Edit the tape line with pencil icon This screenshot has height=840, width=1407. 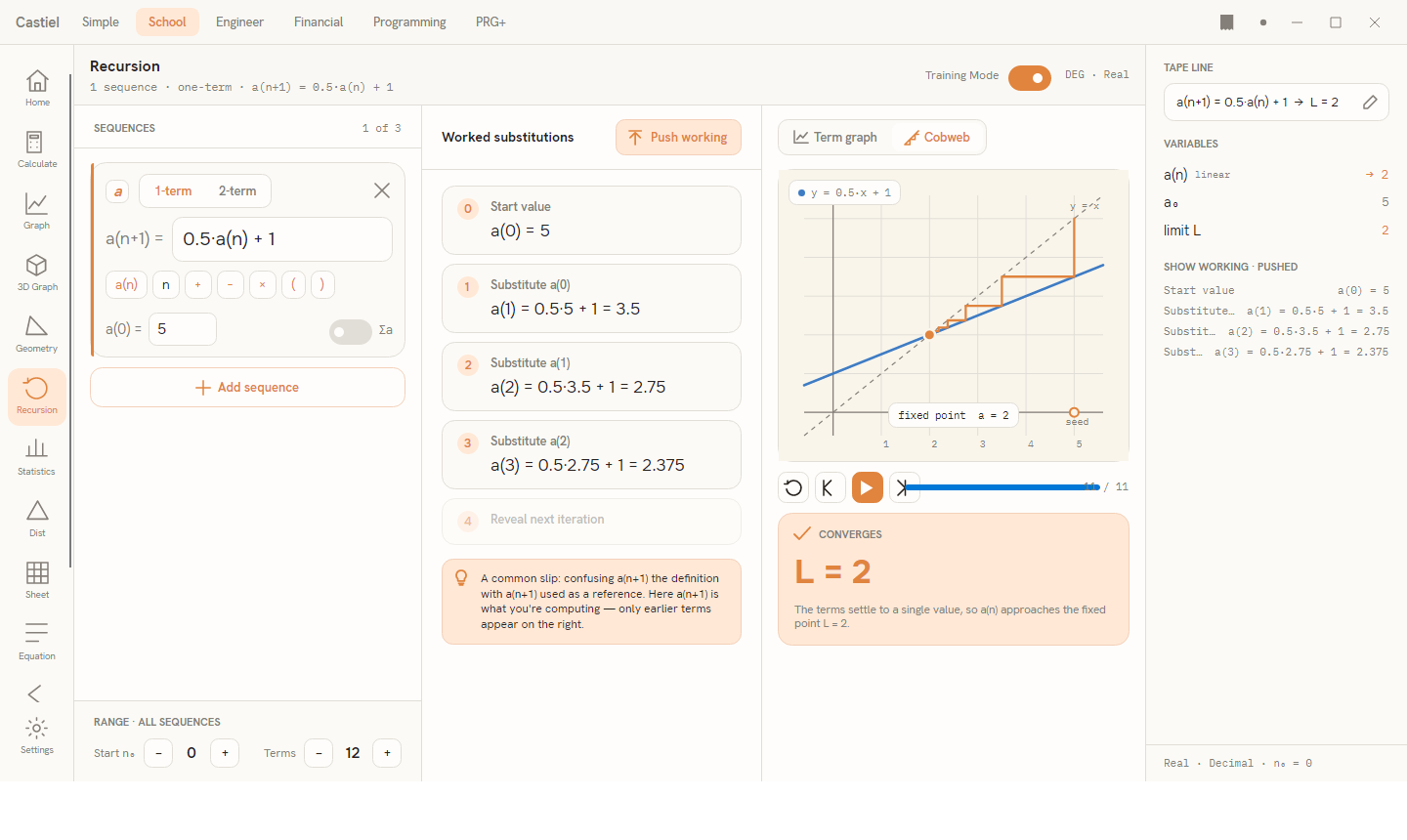[x=1370, y=102]
